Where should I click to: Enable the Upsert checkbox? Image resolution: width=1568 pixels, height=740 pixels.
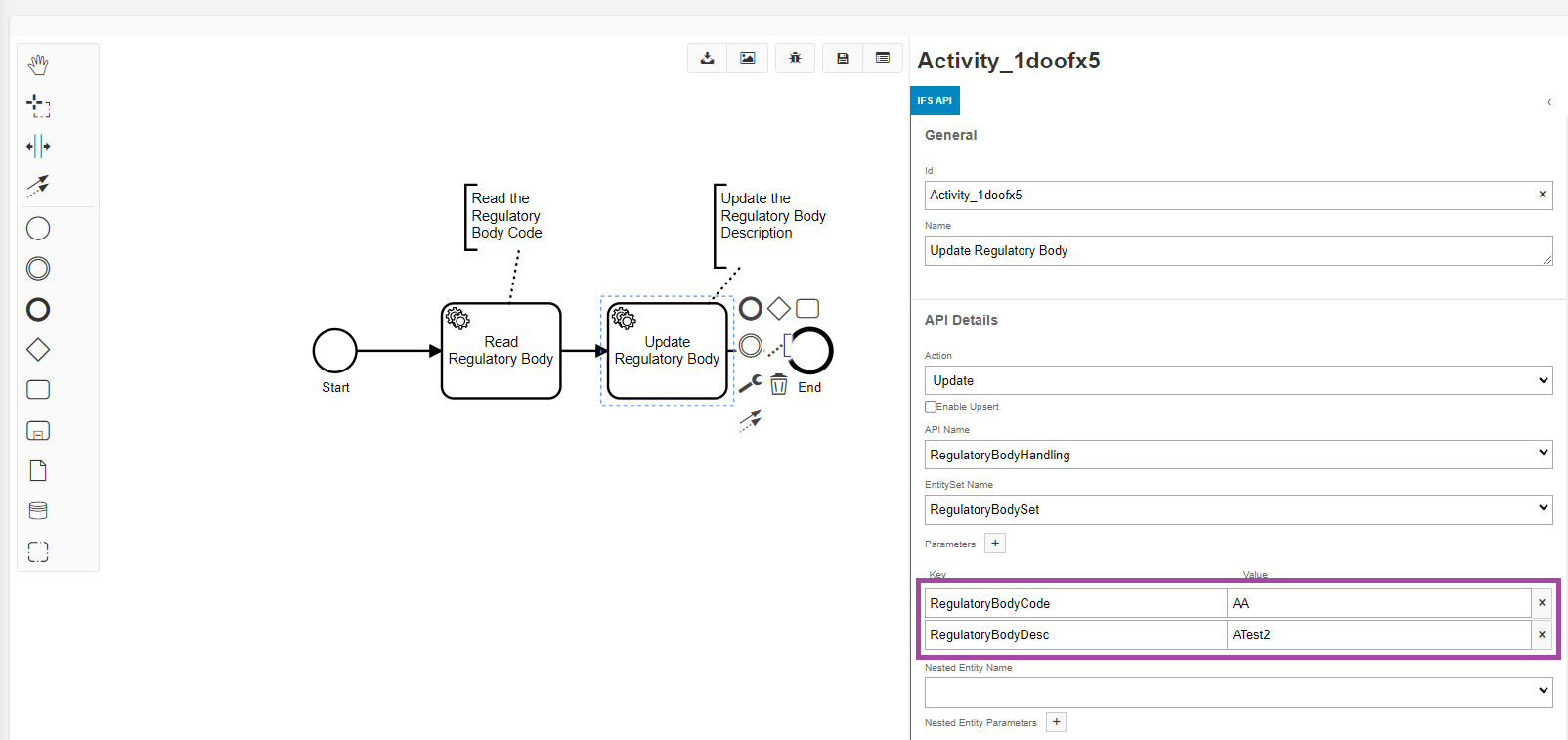click(931, 407)
